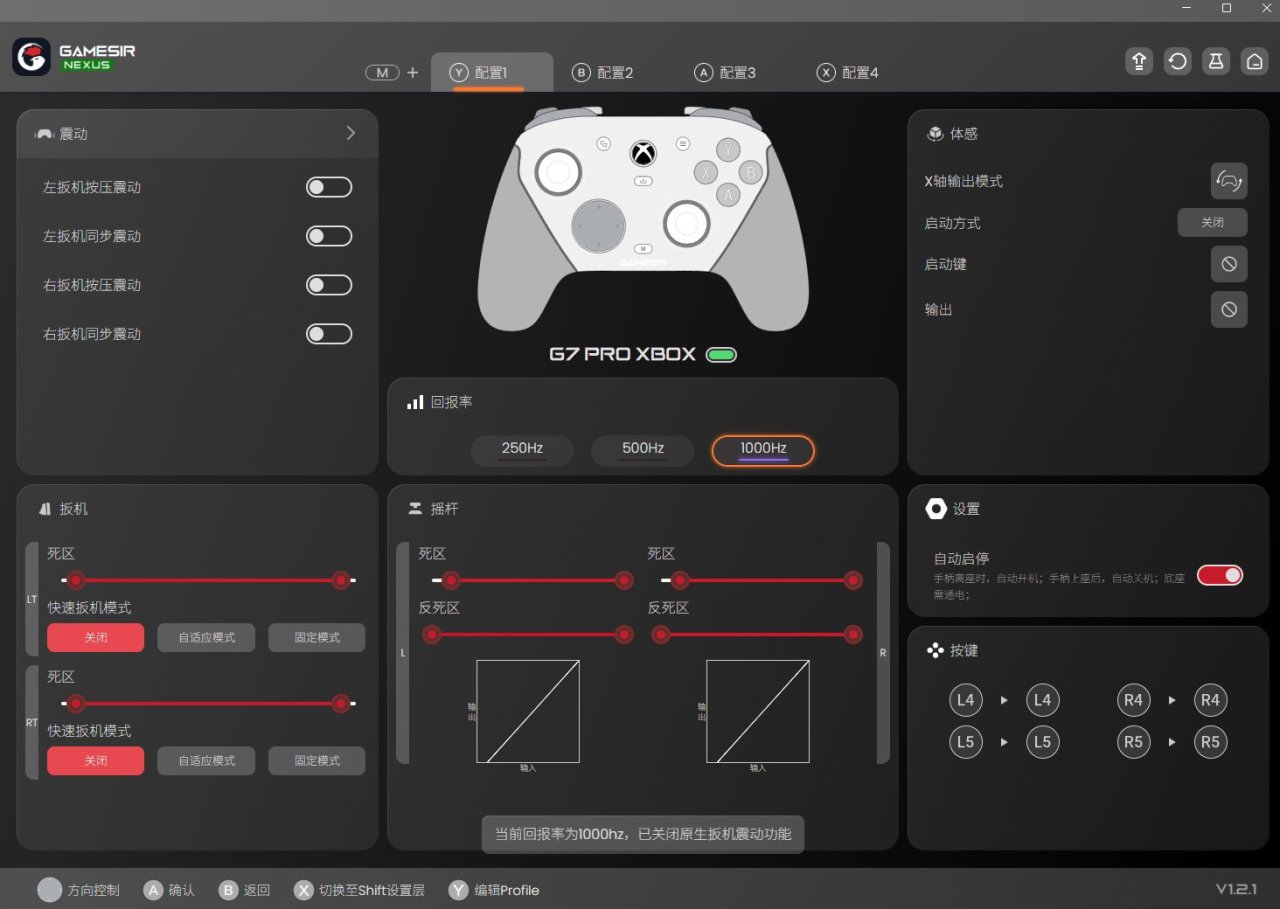Select the 1000Hz polling rate

click(x=763, y=451)
